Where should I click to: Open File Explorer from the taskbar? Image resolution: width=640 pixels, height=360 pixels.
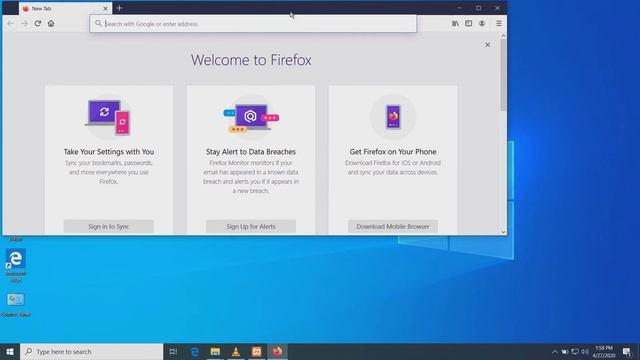click(215, 351)
